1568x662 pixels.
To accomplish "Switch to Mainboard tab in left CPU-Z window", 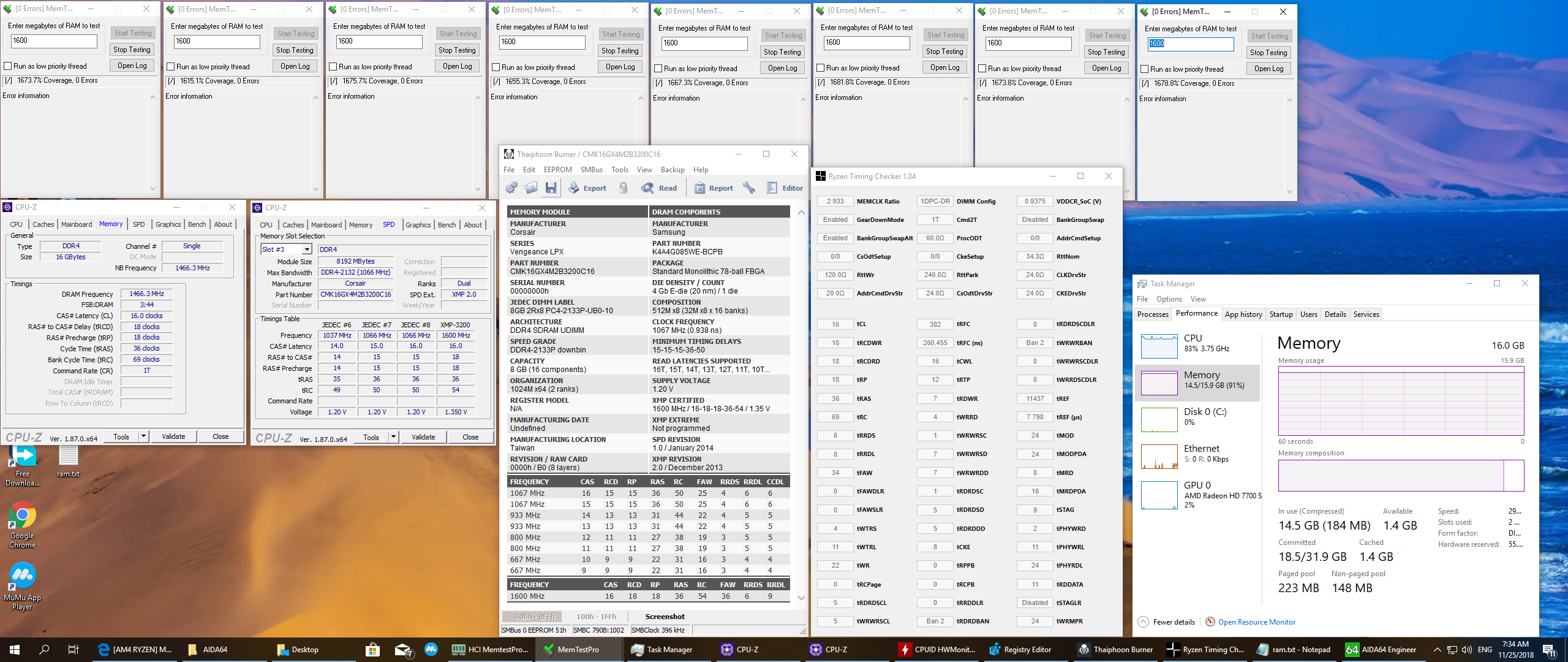I will pyautogui.click(x=77, y=224).
